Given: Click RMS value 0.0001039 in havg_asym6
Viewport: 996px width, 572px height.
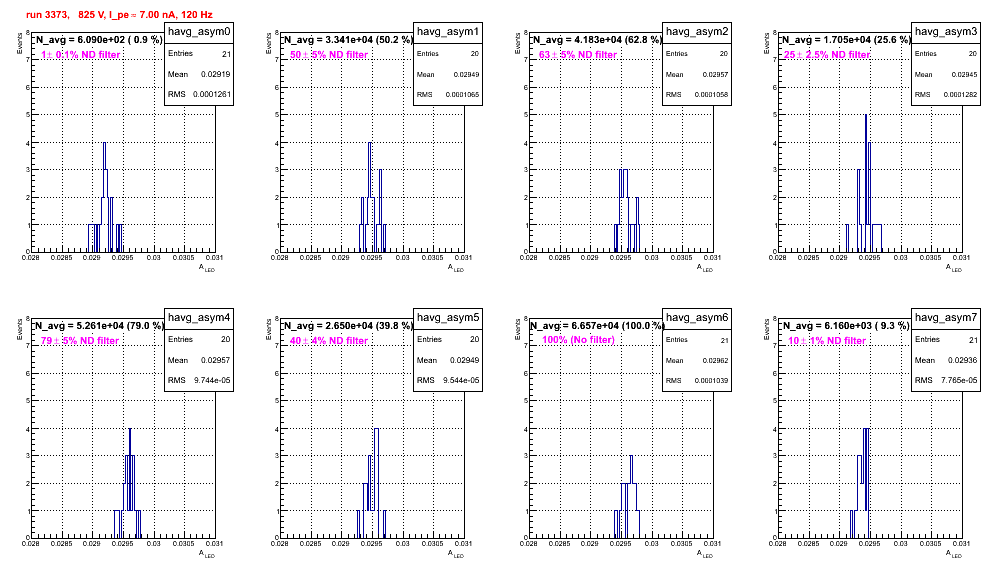Looking at the screenshot, I should coord(711,381).
